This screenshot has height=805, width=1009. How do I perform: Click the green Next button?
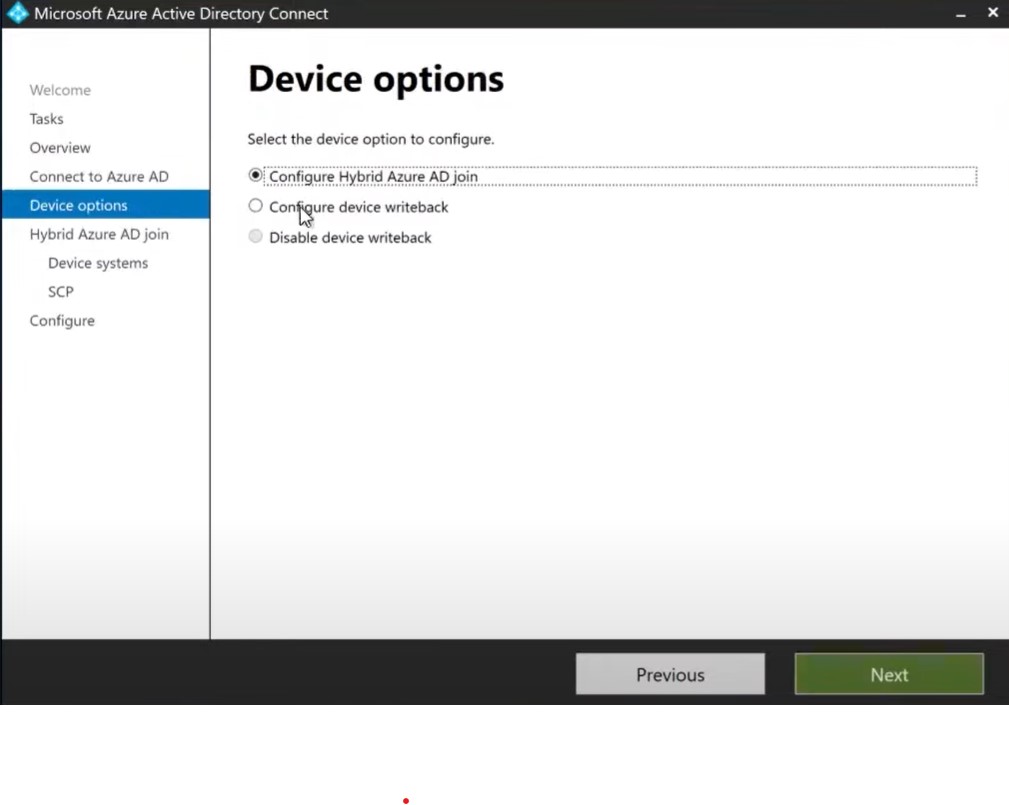[889, 674]
